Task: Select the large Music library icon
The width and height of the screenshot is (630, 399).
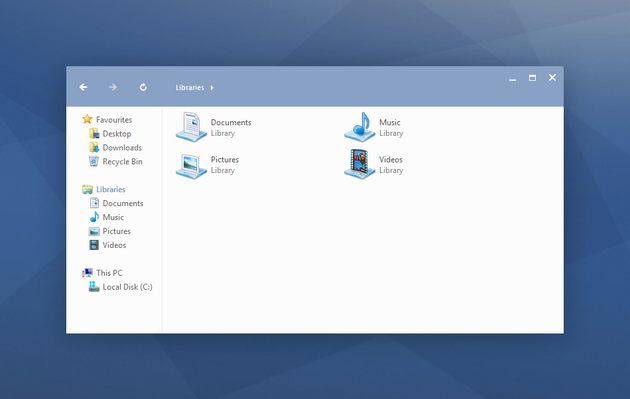Action: coord(360,127)
